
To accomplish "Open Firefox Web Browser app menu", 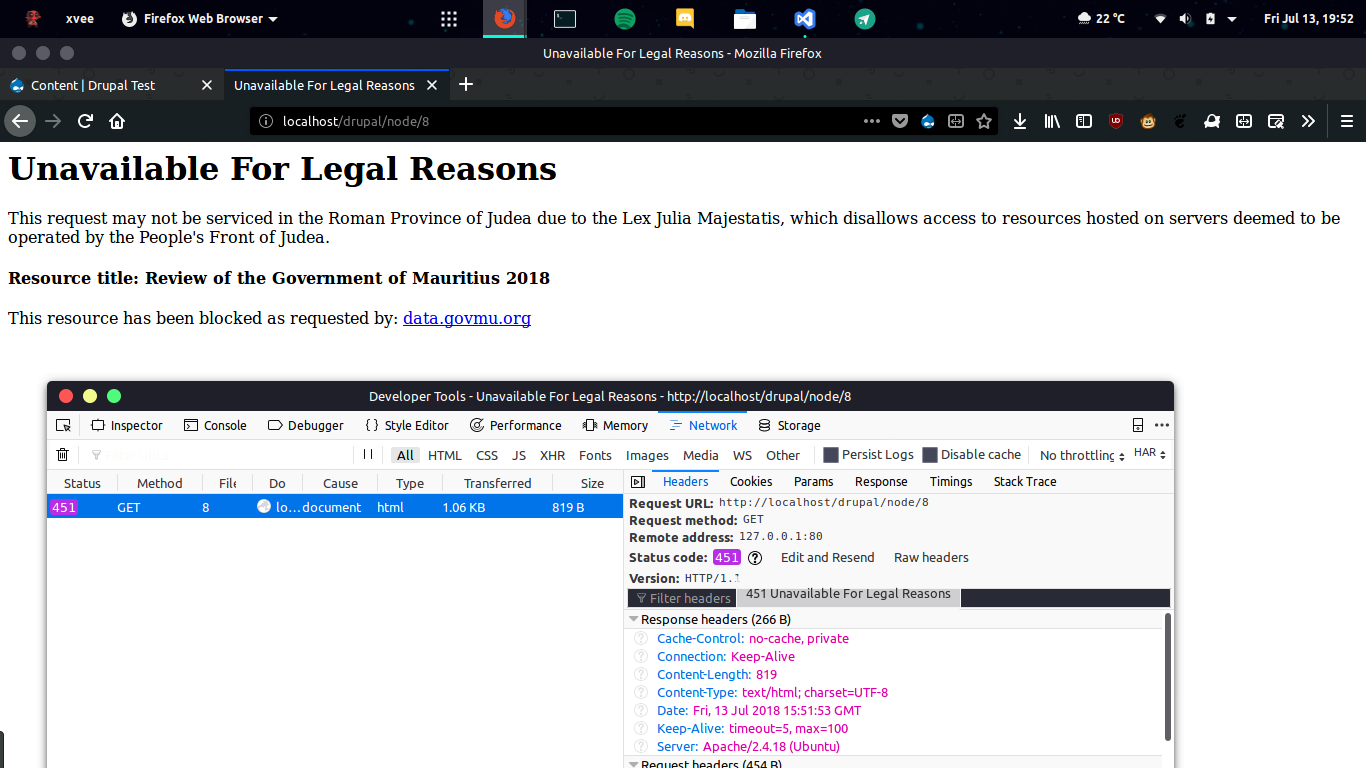I will click(x=200, y=19).
